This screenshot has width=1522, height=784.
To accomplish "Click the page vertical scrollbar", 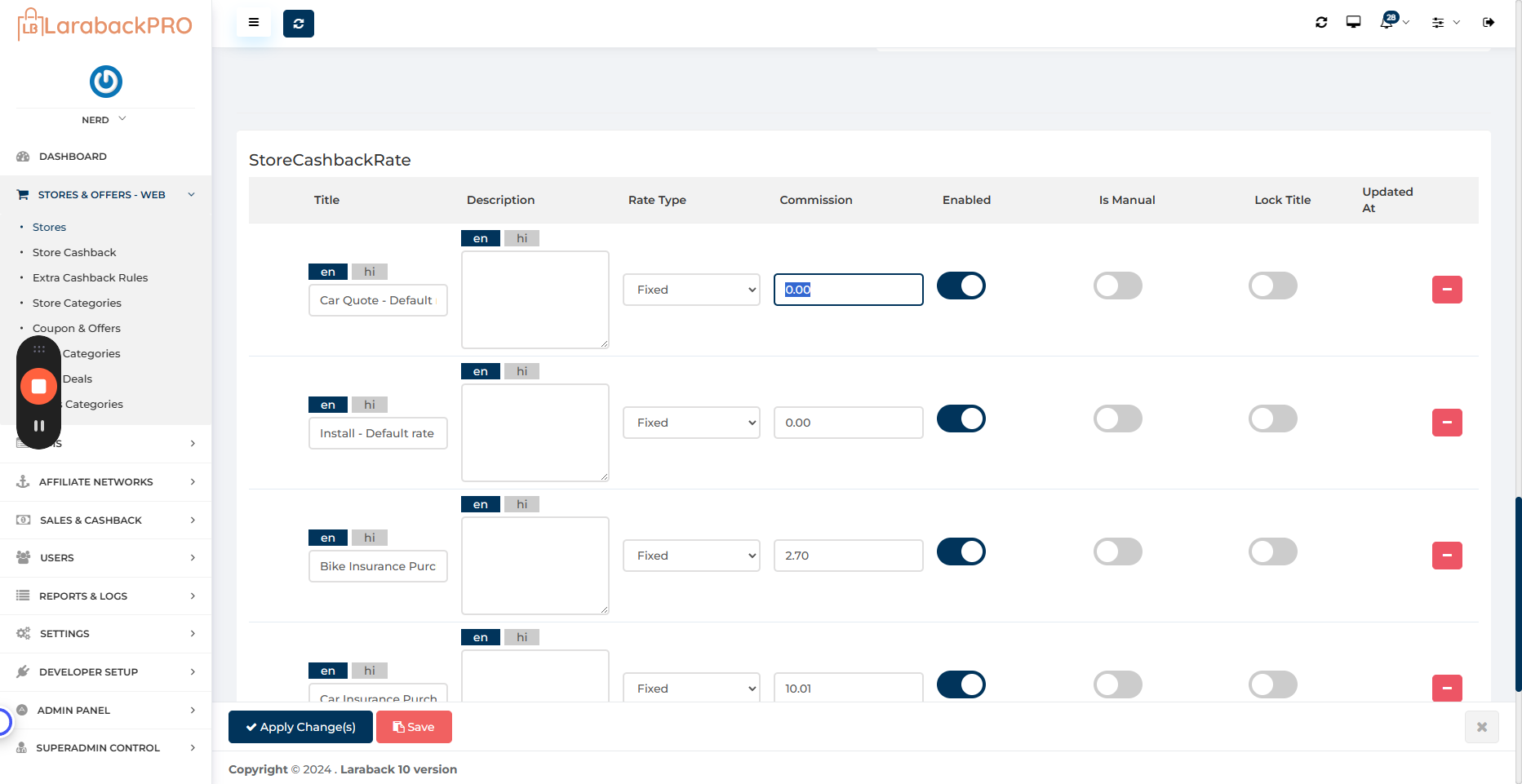I will click(1518, 594).
